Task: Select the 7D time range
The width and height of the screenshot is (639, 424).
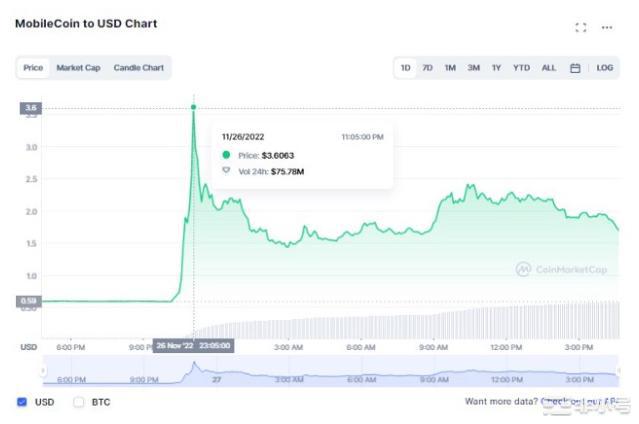Action: tap(428, 68)
